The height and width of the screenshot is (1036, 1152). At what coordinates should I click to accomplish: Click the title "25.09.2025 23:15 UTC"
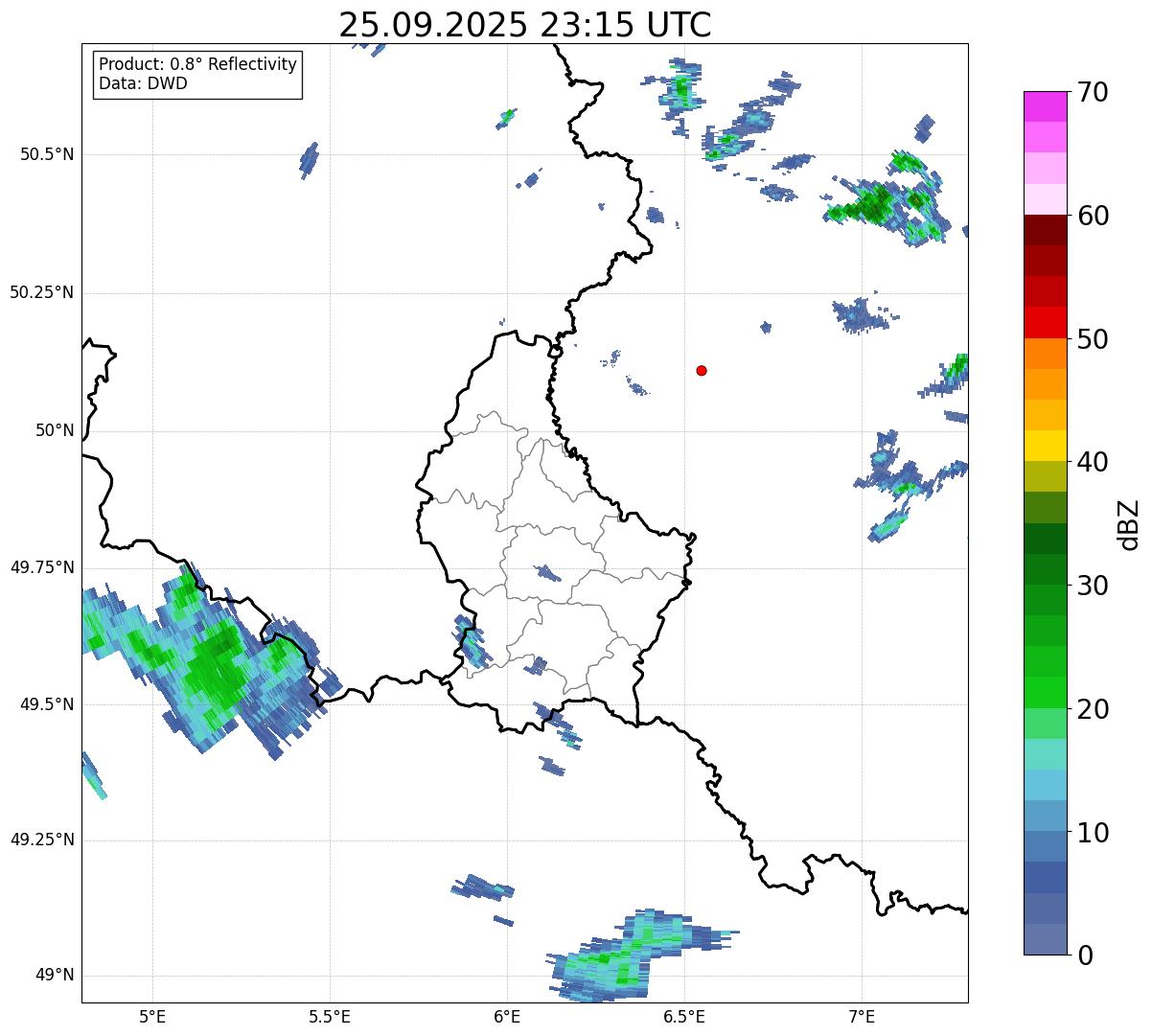pos(525,24)
